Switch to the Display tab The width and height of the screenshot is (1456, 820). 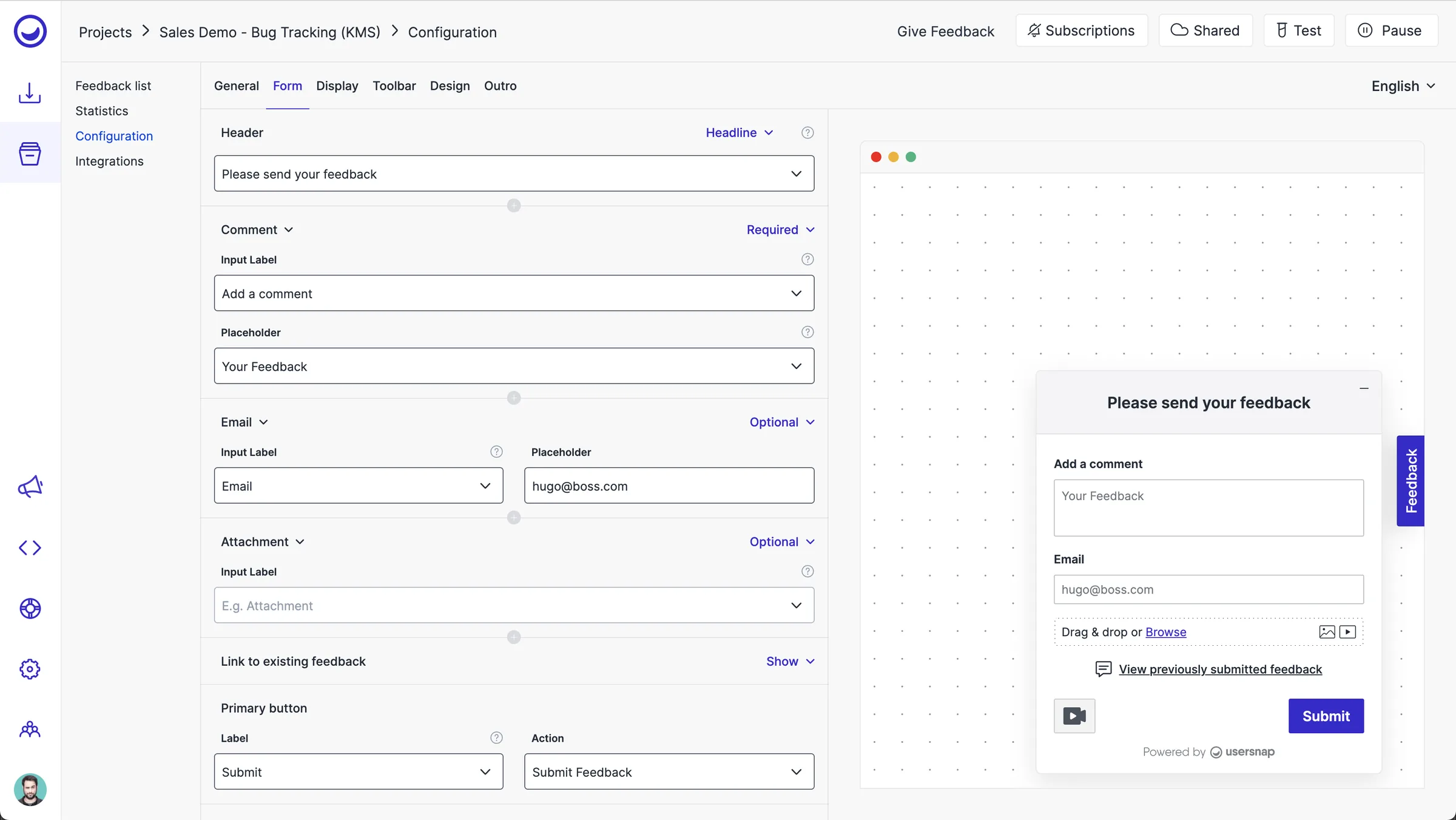337,86
